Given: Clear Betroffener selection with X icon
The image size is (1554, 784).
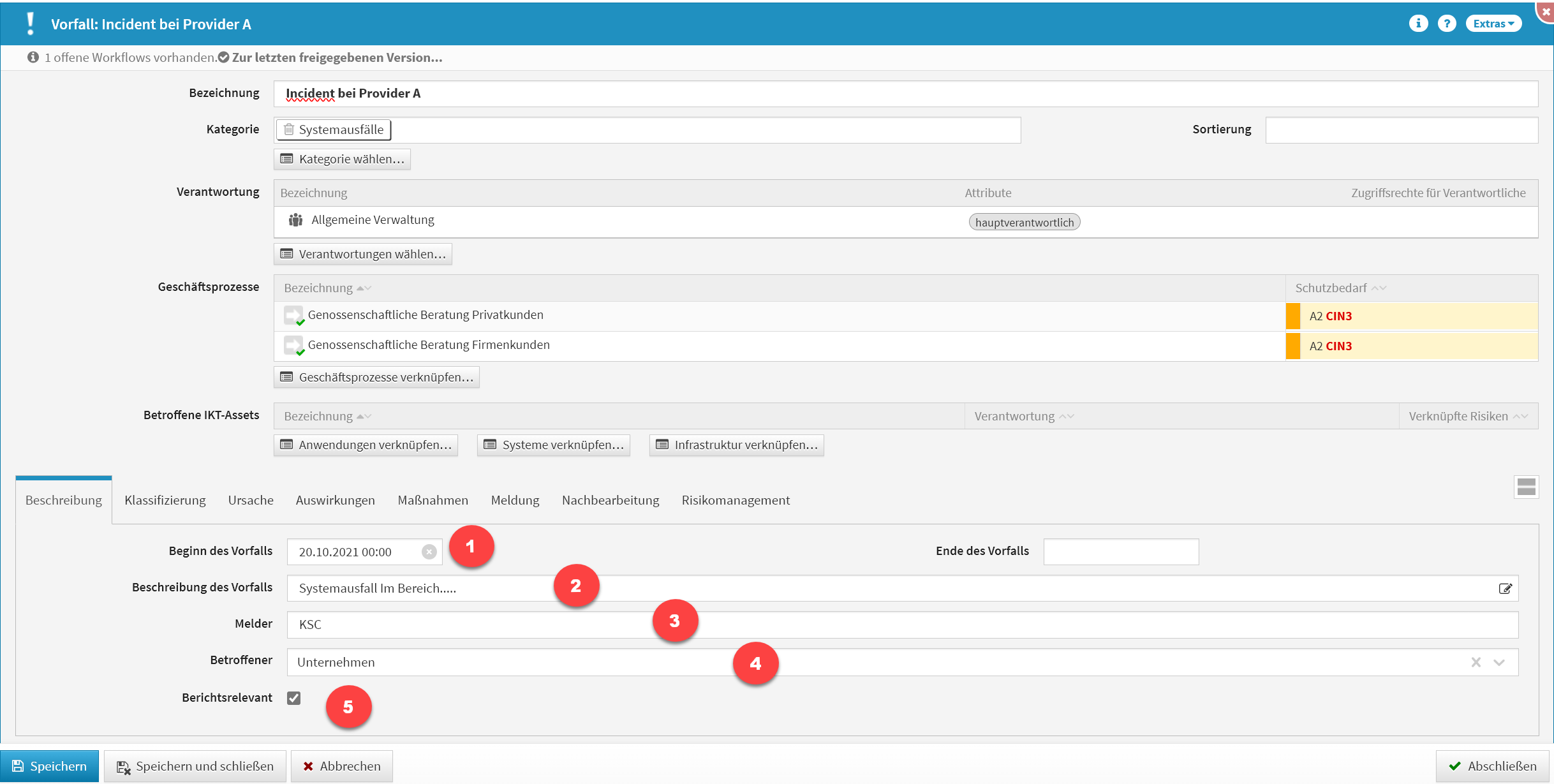Looking at the screenshot, I should (x=1476, y=662).
